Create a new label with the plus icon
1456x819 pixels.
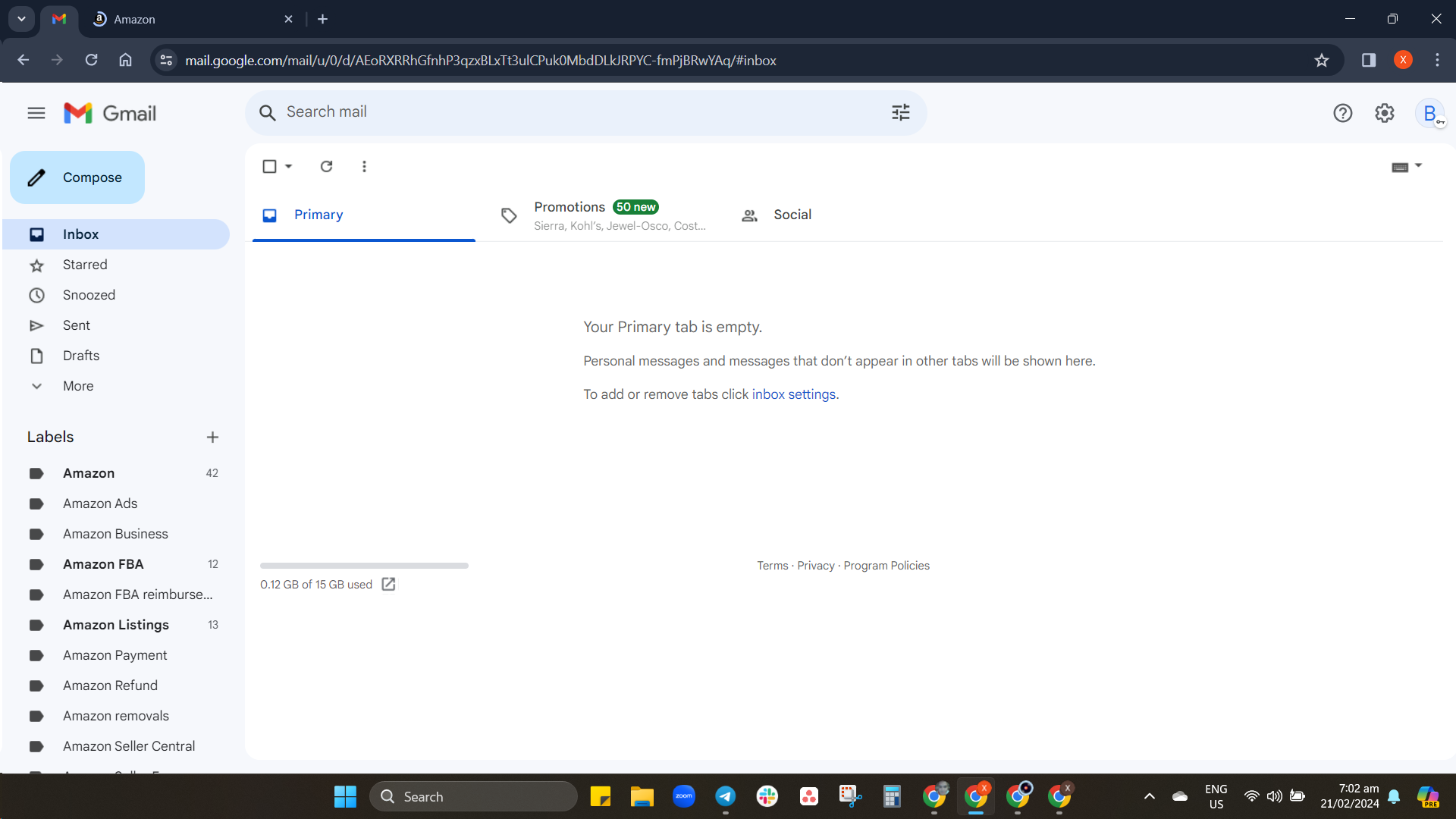[212, 437]
